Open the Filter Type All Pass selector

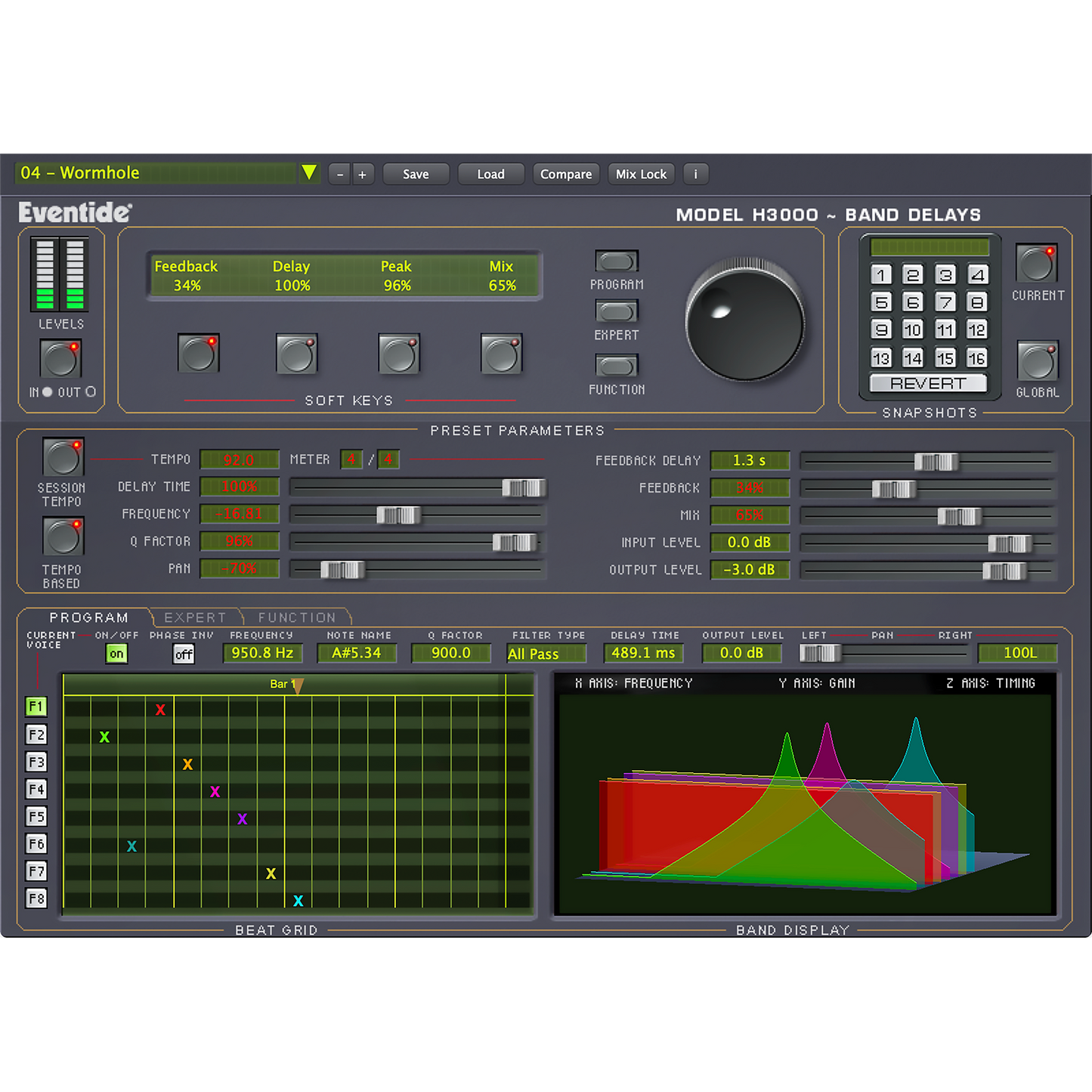point(546,654)
